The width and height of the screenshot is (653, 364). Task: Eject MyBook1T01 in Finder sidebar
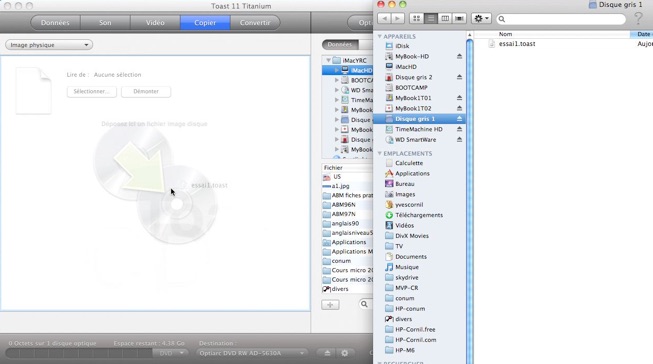pyautogui.click(x=459, y=98)
